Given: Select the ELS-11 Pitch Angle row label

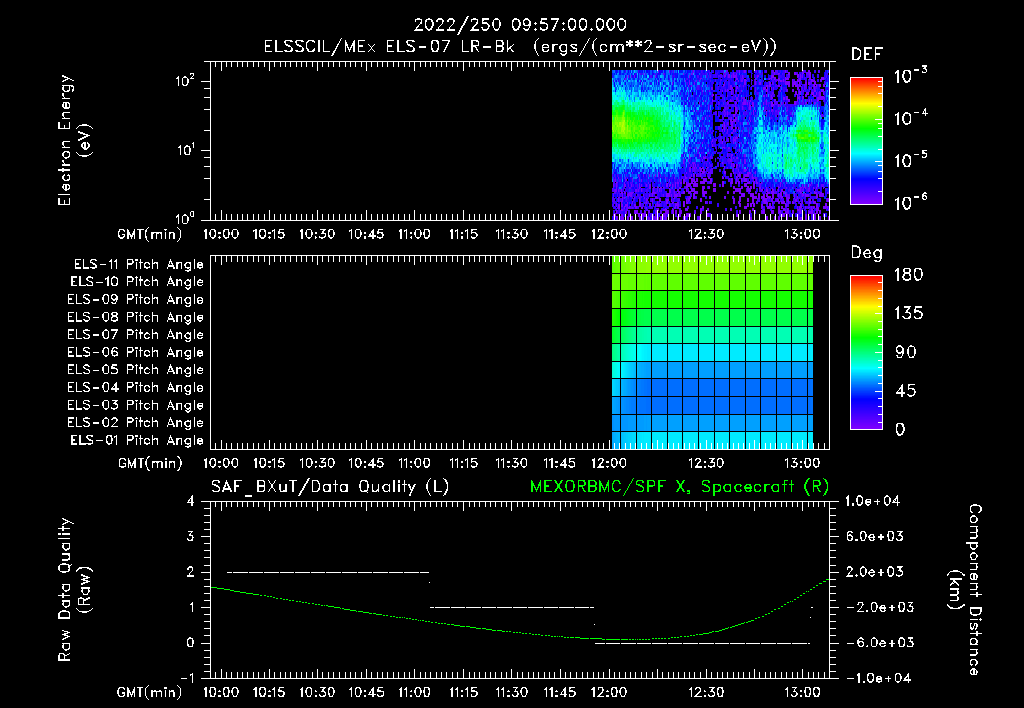Looking at the screenshot, I should click(138, 265).
